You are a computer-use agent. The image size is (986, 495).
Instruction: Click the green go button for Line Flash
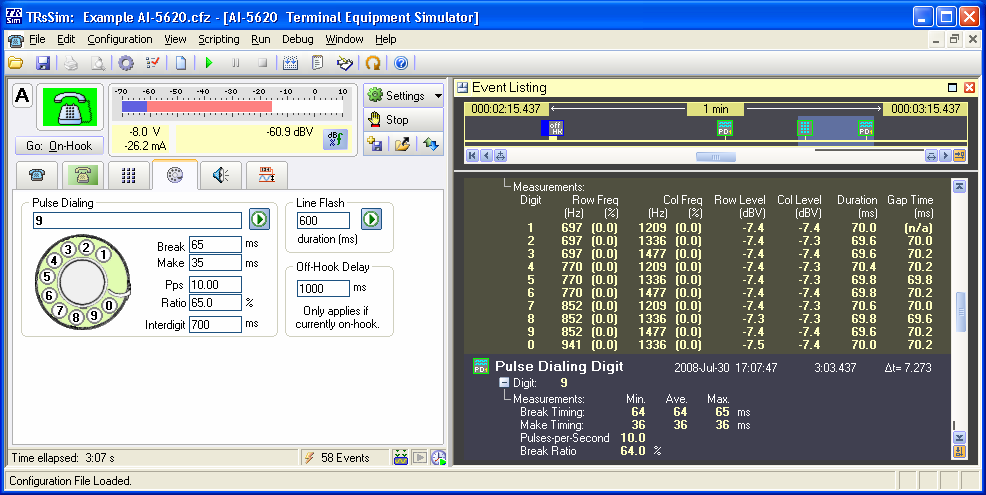pos(371,220)
